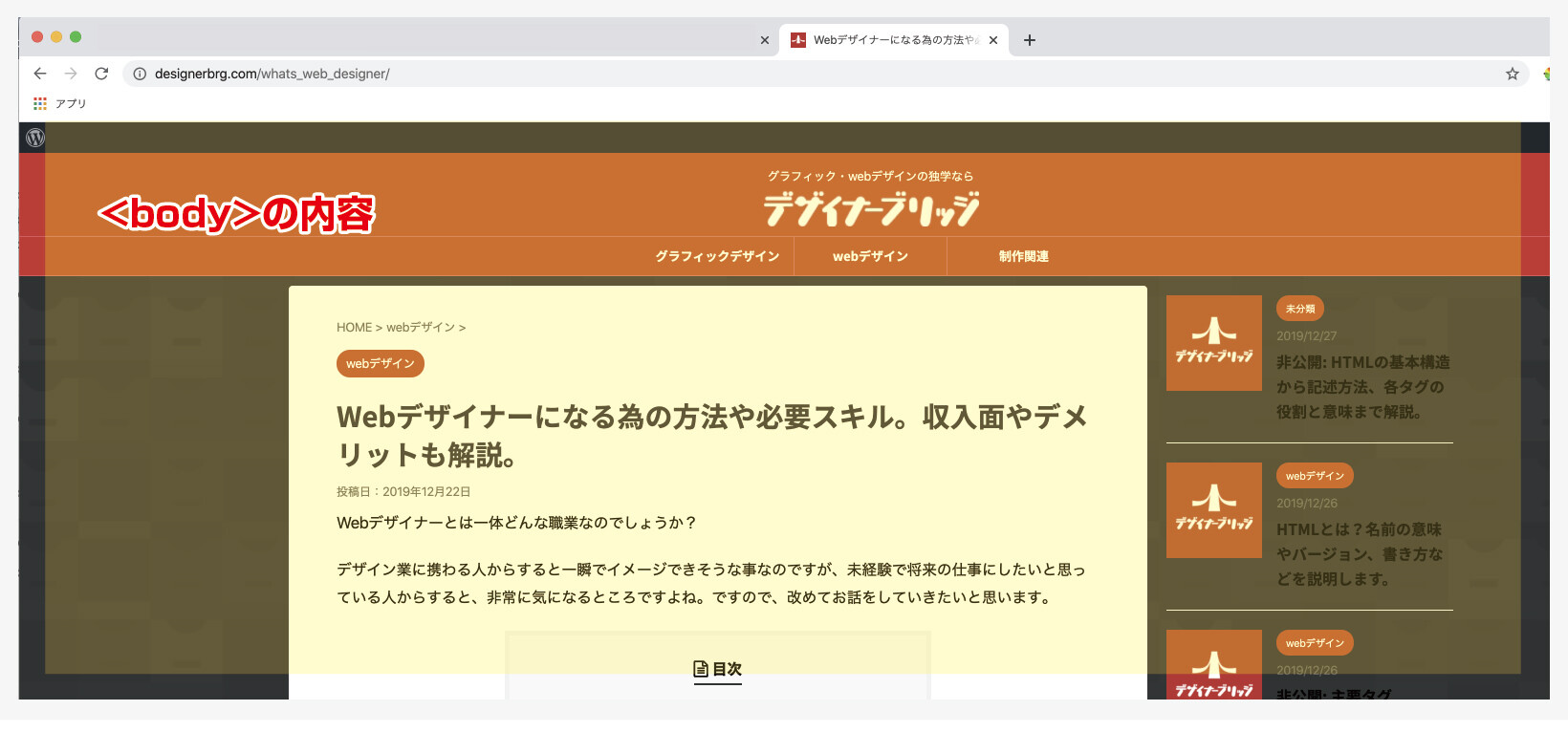The height and width of the screenshot is (732, 1568).
Task: Click the orange webデザイン category badge in article
Action: tap(381, 364)
